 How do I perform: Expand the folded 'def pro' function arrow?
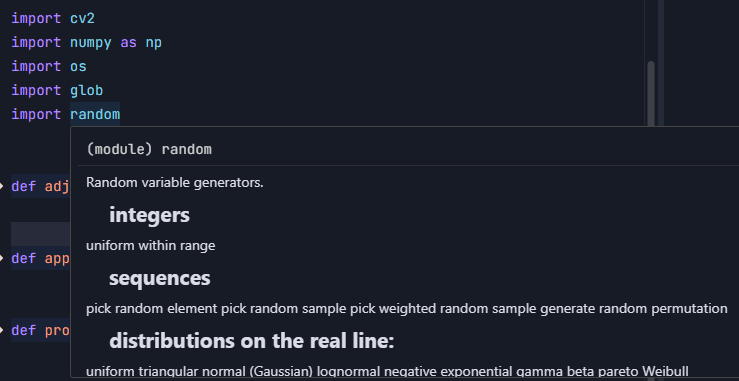coord(2,330)
